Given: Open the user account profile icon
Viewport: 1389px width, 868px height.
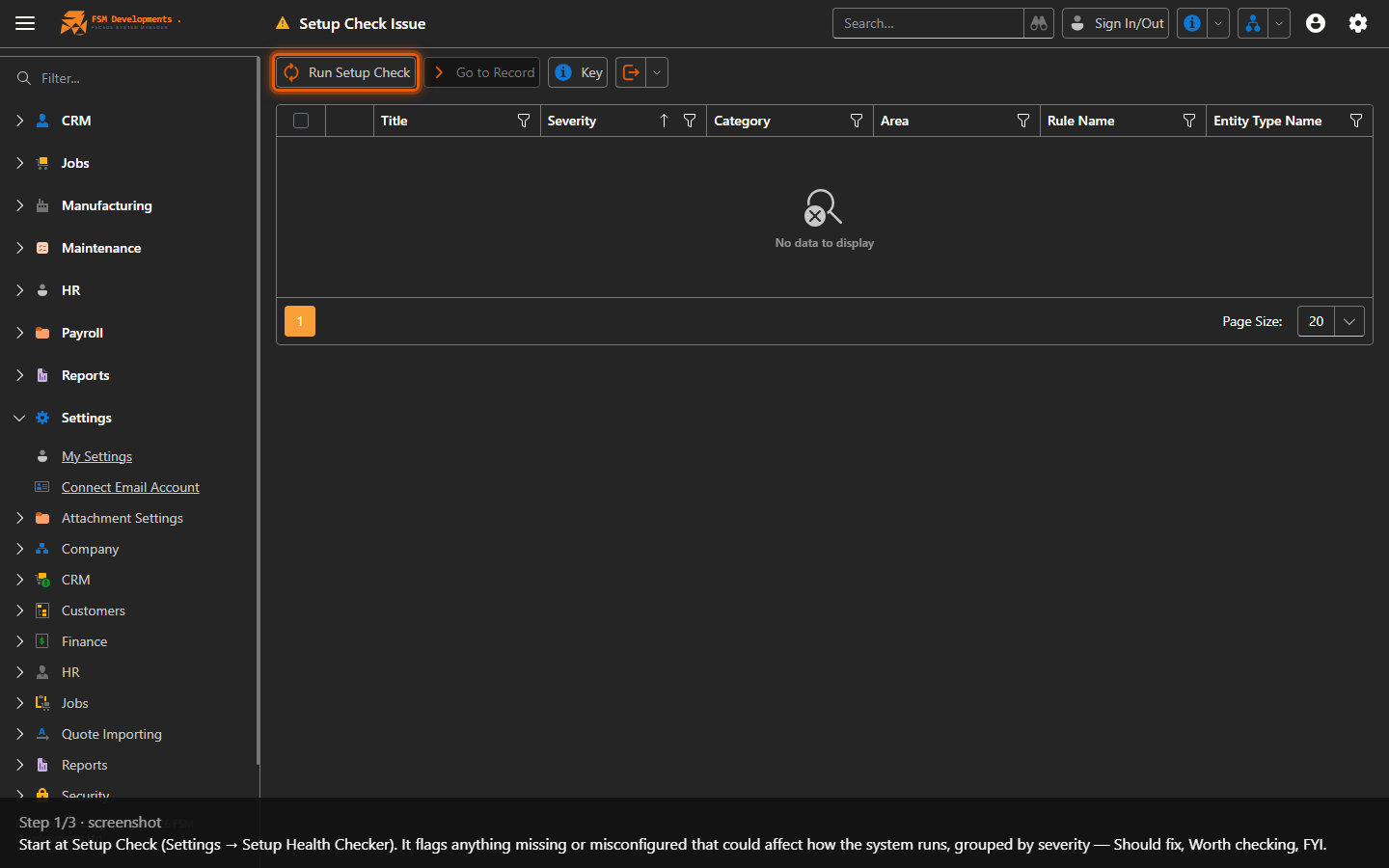Looking at the screenshot, I should 1316,23.
